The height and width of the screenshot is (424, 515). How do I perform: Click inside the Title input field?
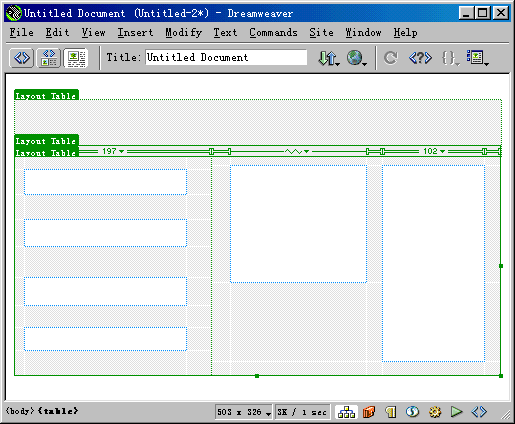click(x=226, y=57)
